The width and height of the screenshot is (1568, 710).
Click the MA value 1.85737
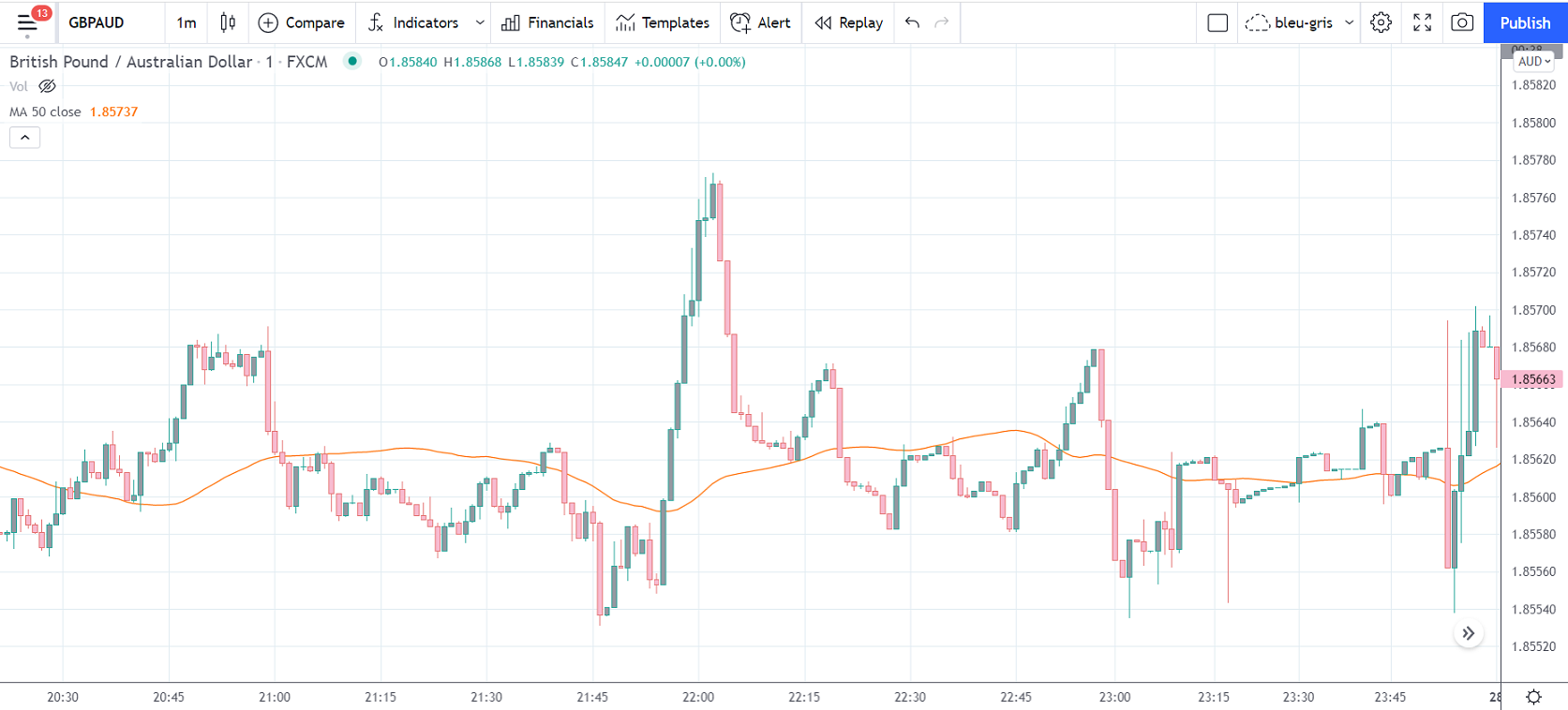(x=113, y=111)
